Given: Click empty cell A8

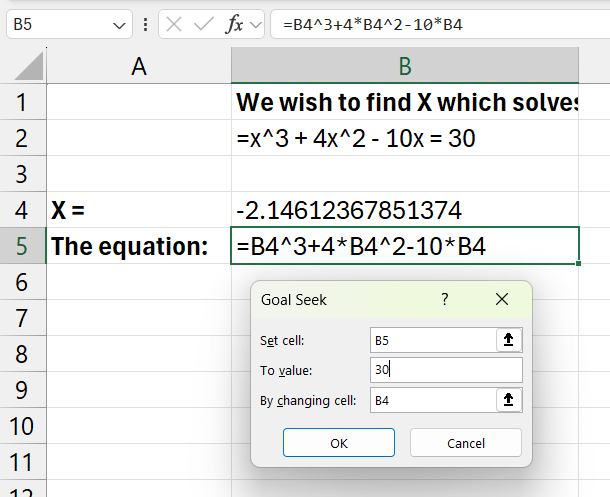Looking at the screenshot, I should [x=139, y=354].
